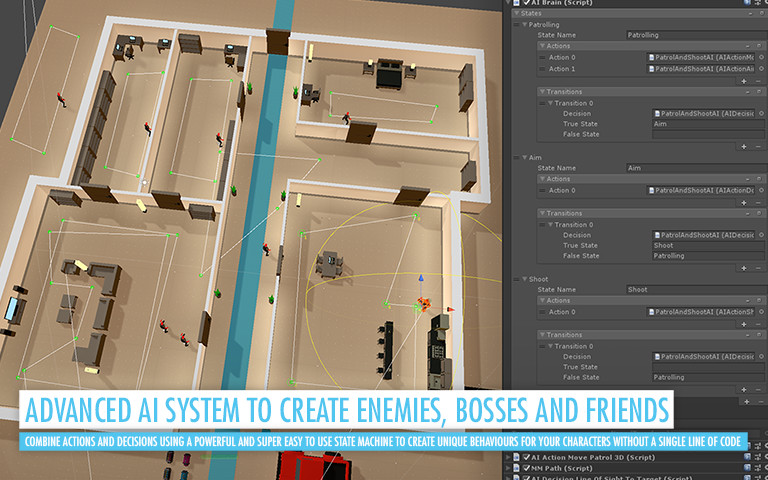Open help for AI Action Move Patrol 3D
Screen dimensions: 768x480
(747, 457)
